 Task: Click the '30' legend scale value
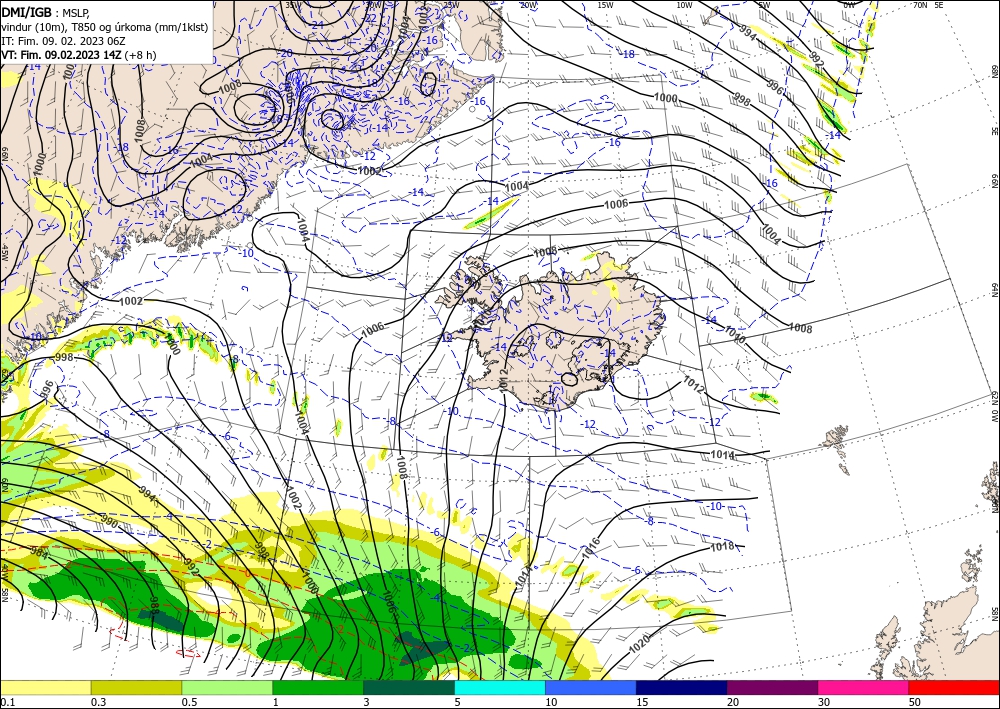tap(824, 702)
